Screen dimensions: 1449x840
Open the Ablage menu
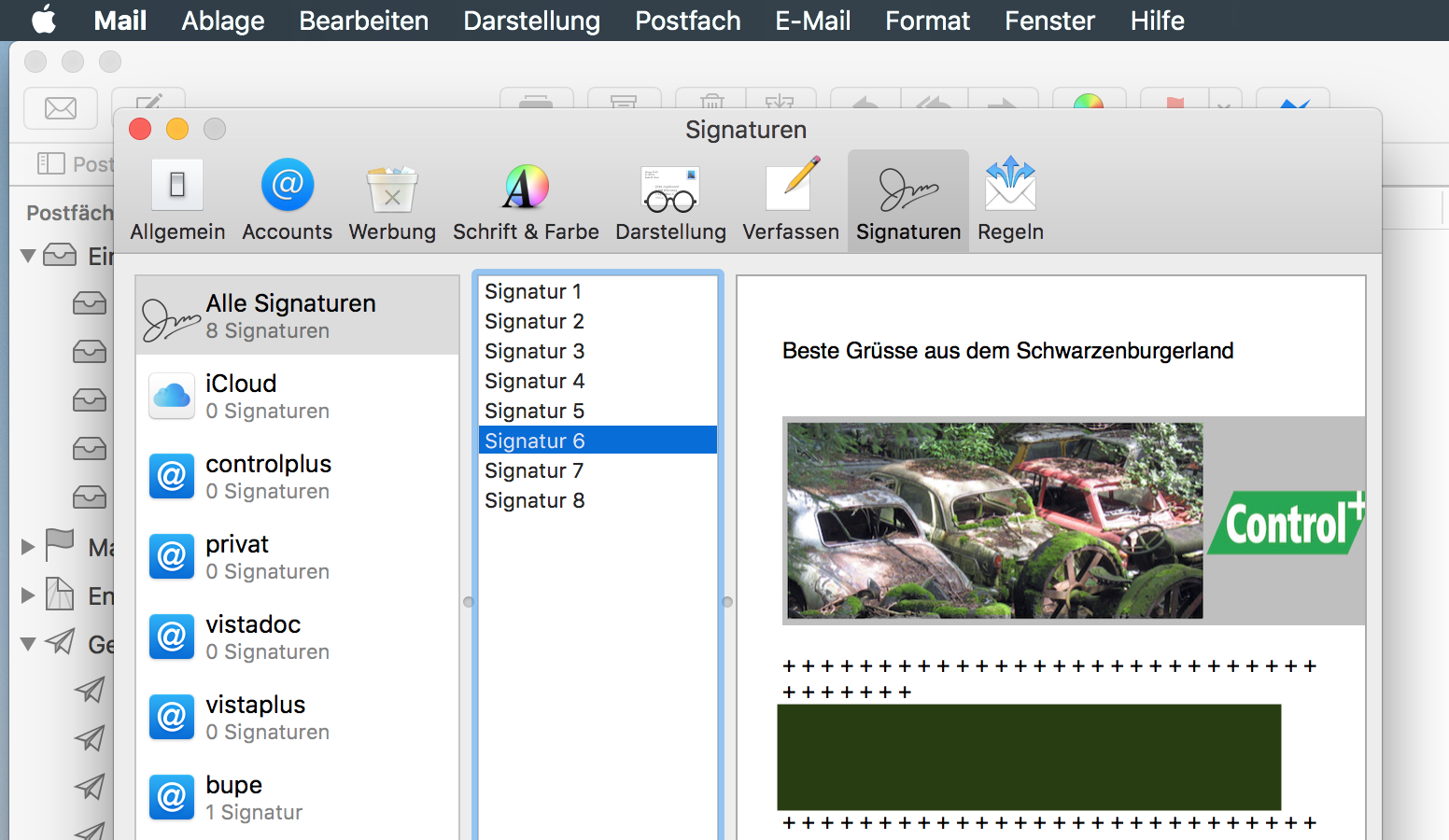point(223,21)
